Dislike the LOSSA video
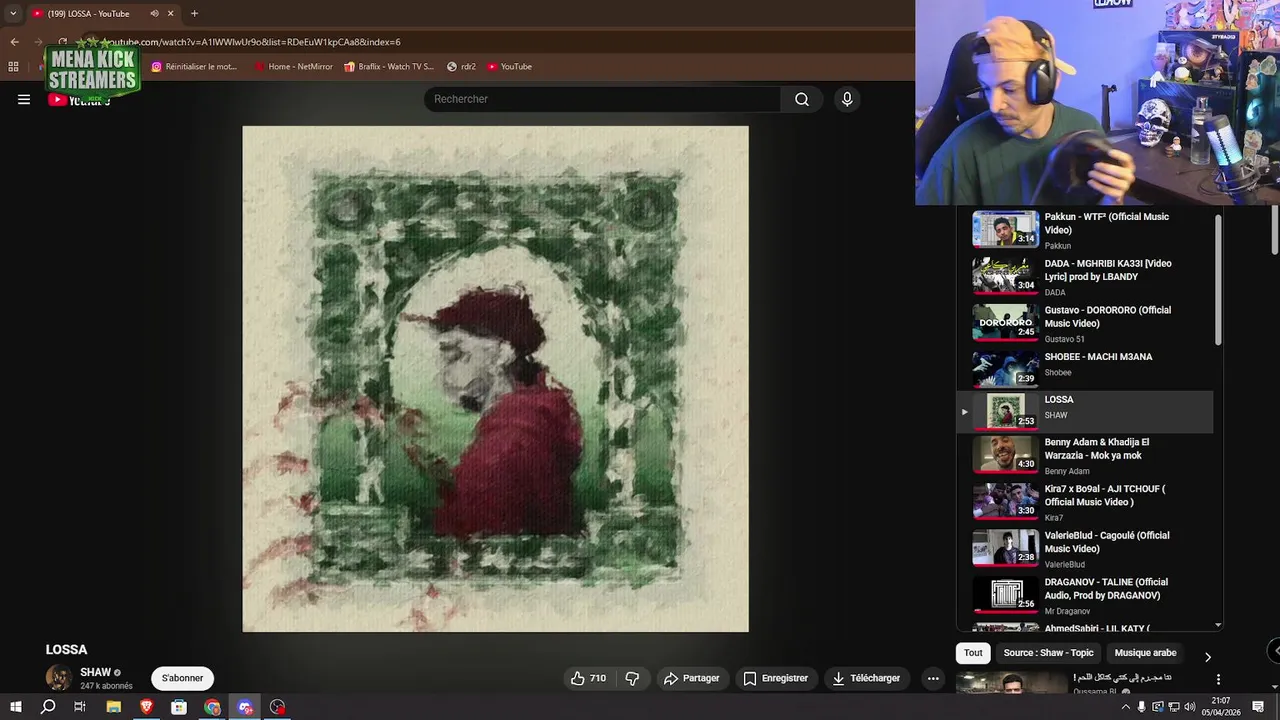Image resolution: width=1280 pixels, height=720 pixels. (x=632, y=678)
